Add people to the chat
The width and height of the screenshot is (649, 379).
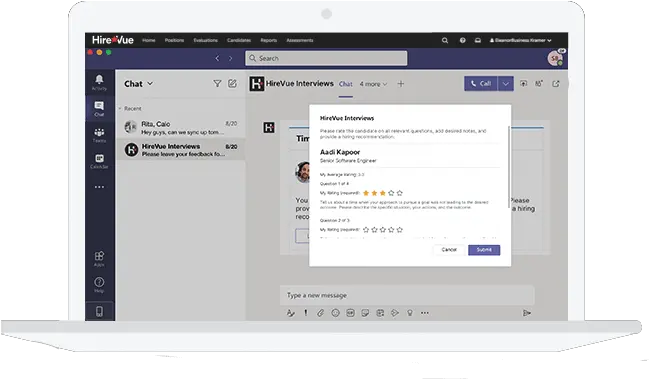539,84
